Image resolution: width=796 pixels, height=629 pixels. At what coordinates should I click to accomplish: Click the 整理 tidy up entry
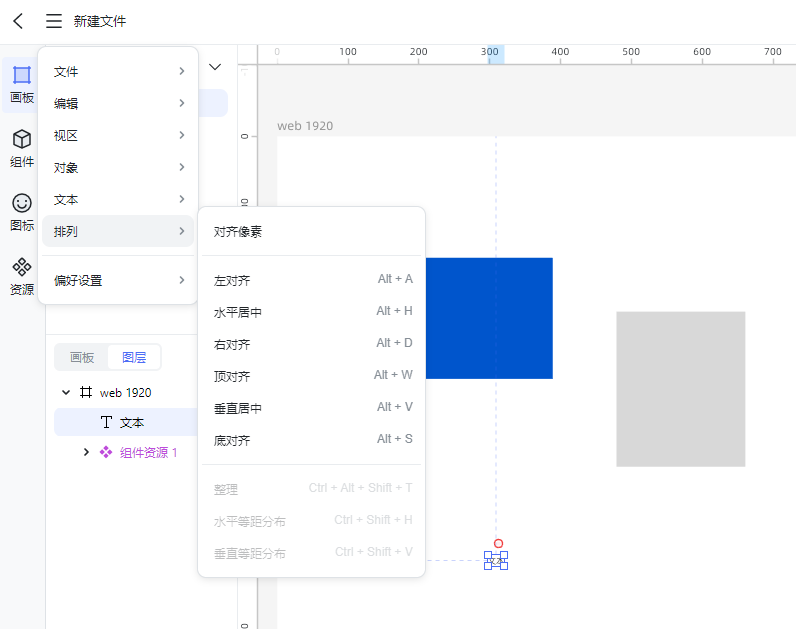pyautogui.click(x=312, y=489)
